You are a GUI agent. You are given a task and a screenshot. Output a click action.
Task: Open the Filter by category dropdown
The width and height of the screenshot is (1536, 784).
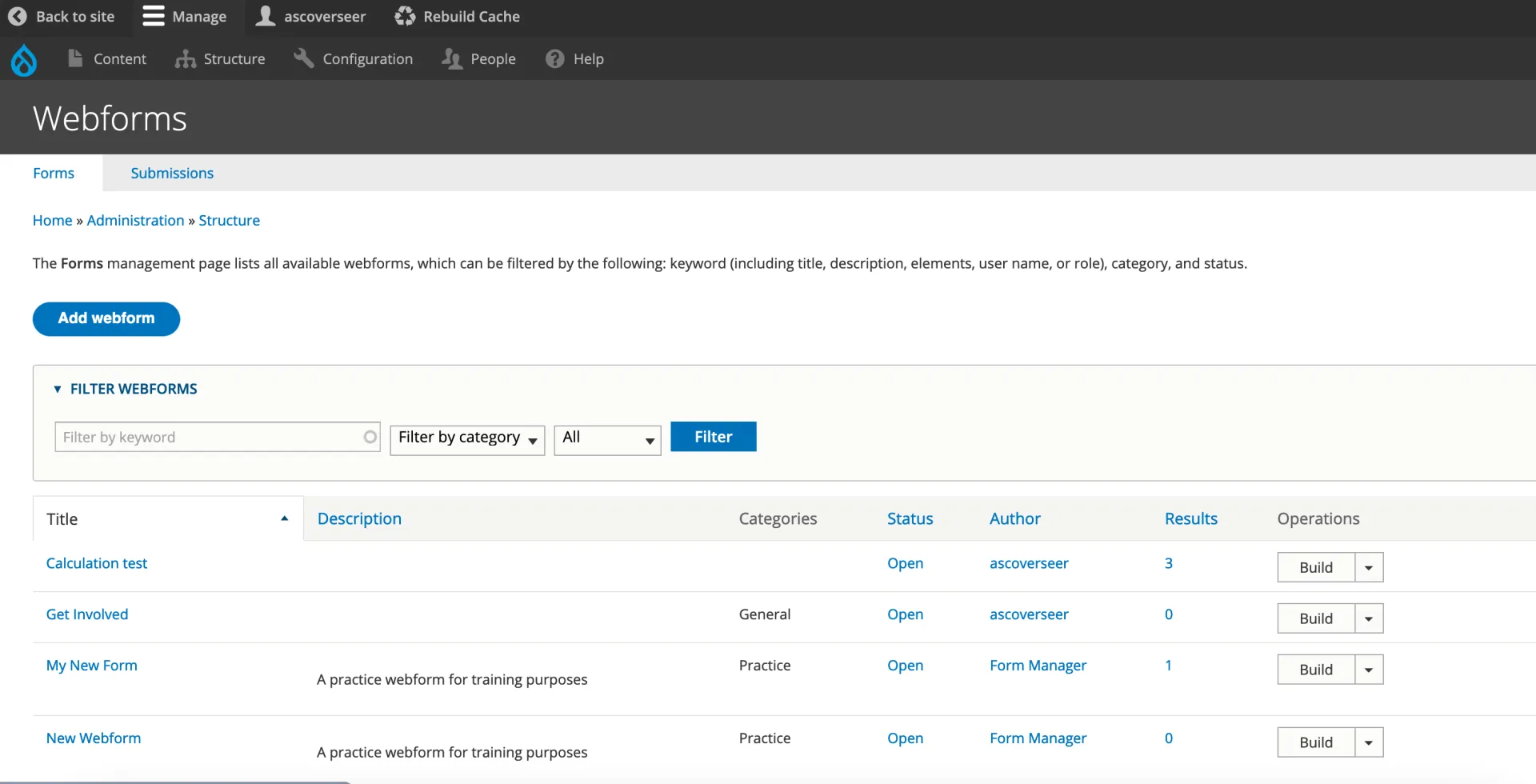pos(467,440)
